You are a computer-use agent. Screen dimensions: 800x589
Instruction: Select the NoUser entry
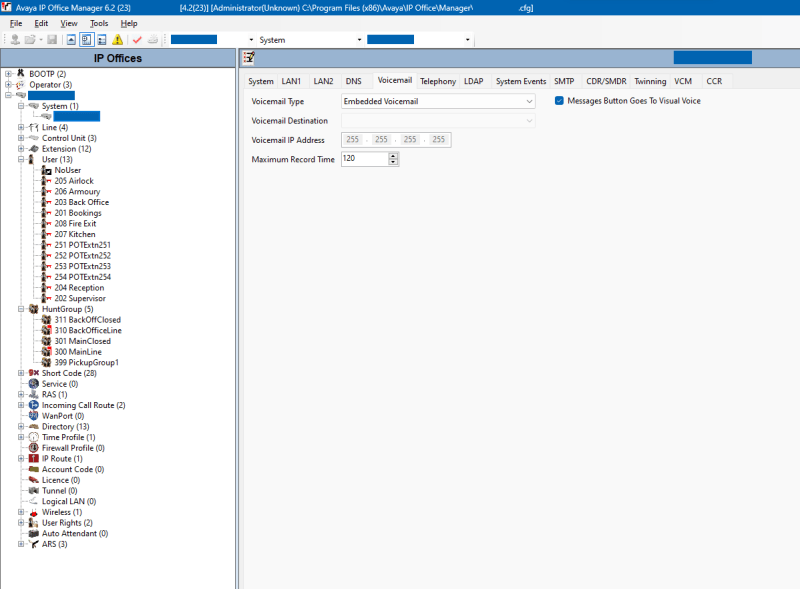coord(68,170)
